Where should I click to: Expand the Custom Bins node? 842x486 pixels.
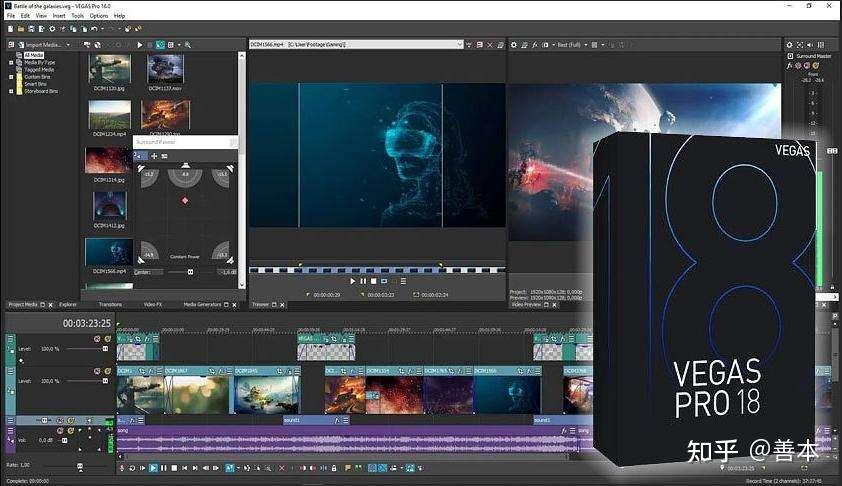click(11, 77)
